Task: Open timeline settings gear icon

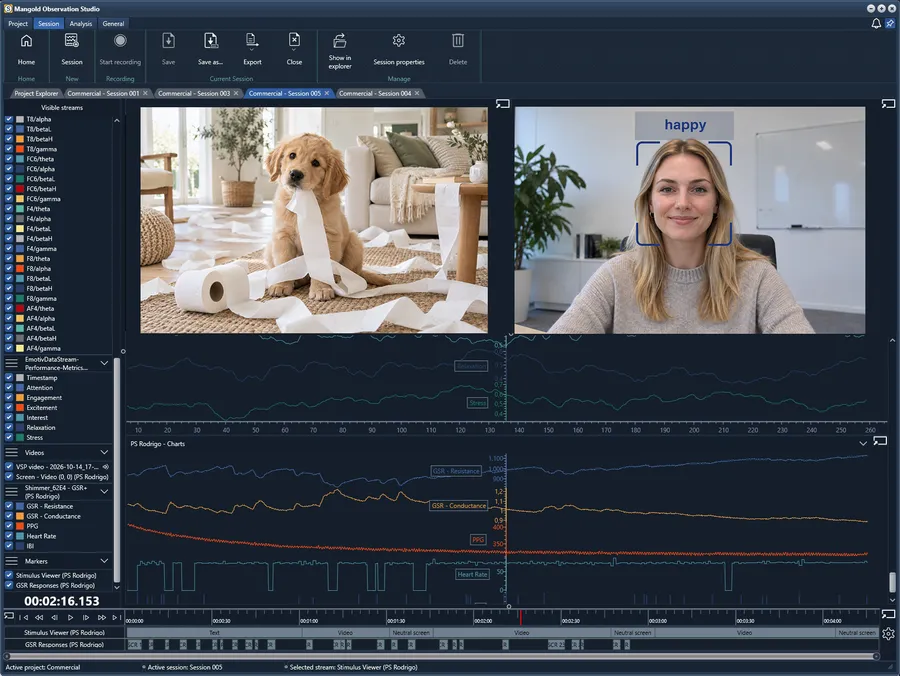Action: coord(889,634)
